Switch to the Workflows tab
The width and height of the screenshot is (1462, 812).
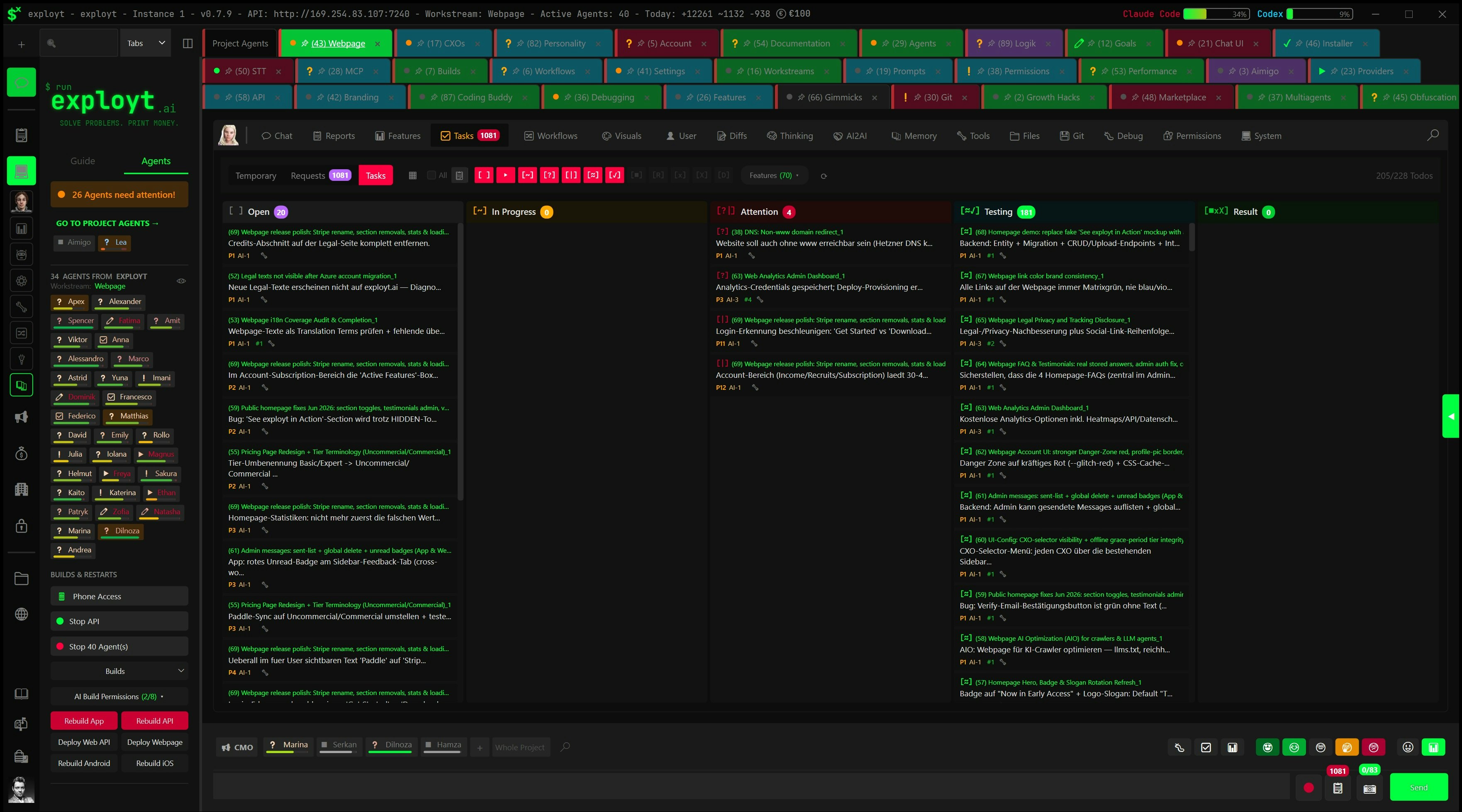coord(551,136)
